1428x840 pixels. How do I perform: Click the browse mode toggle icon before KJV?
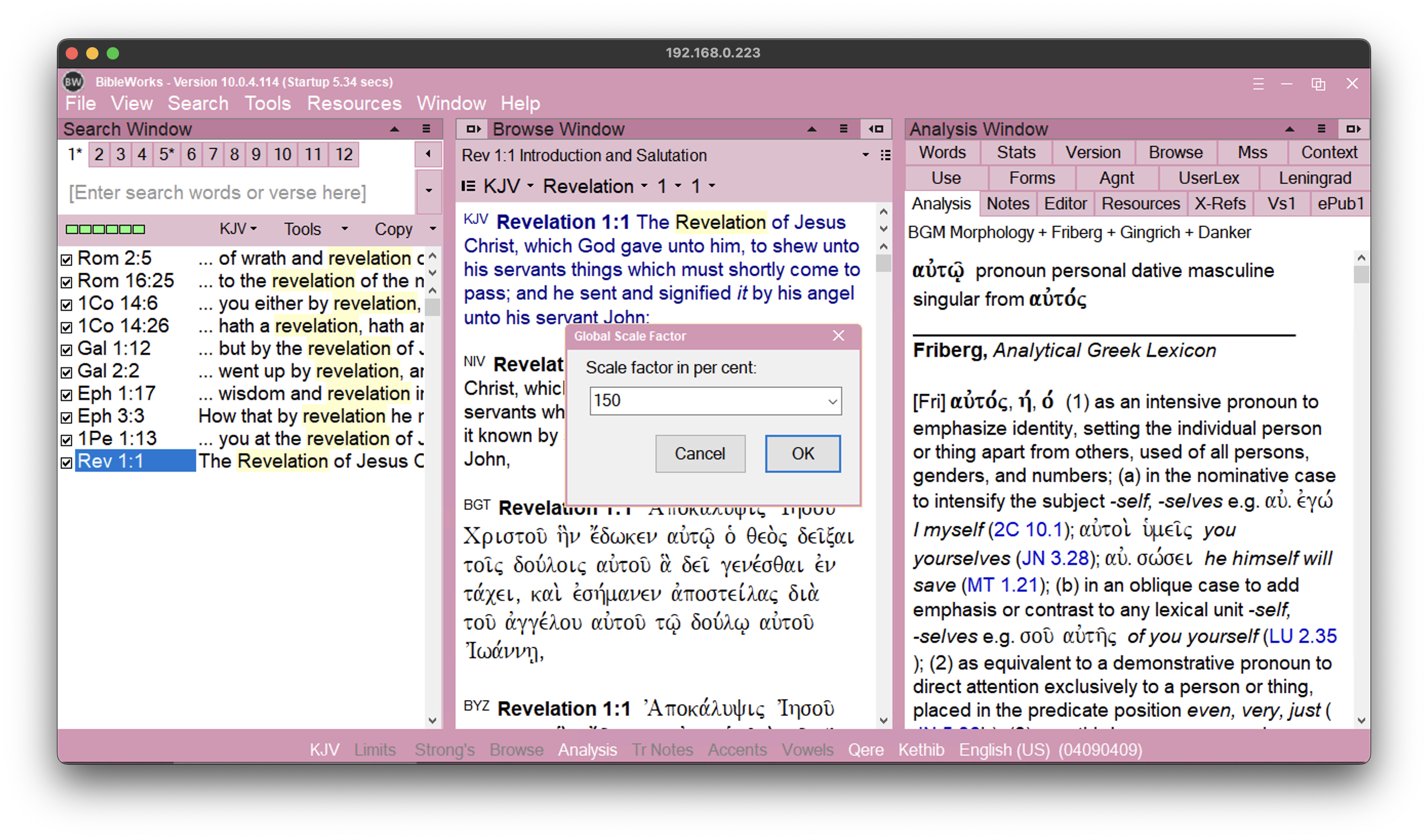pos(468,186)
